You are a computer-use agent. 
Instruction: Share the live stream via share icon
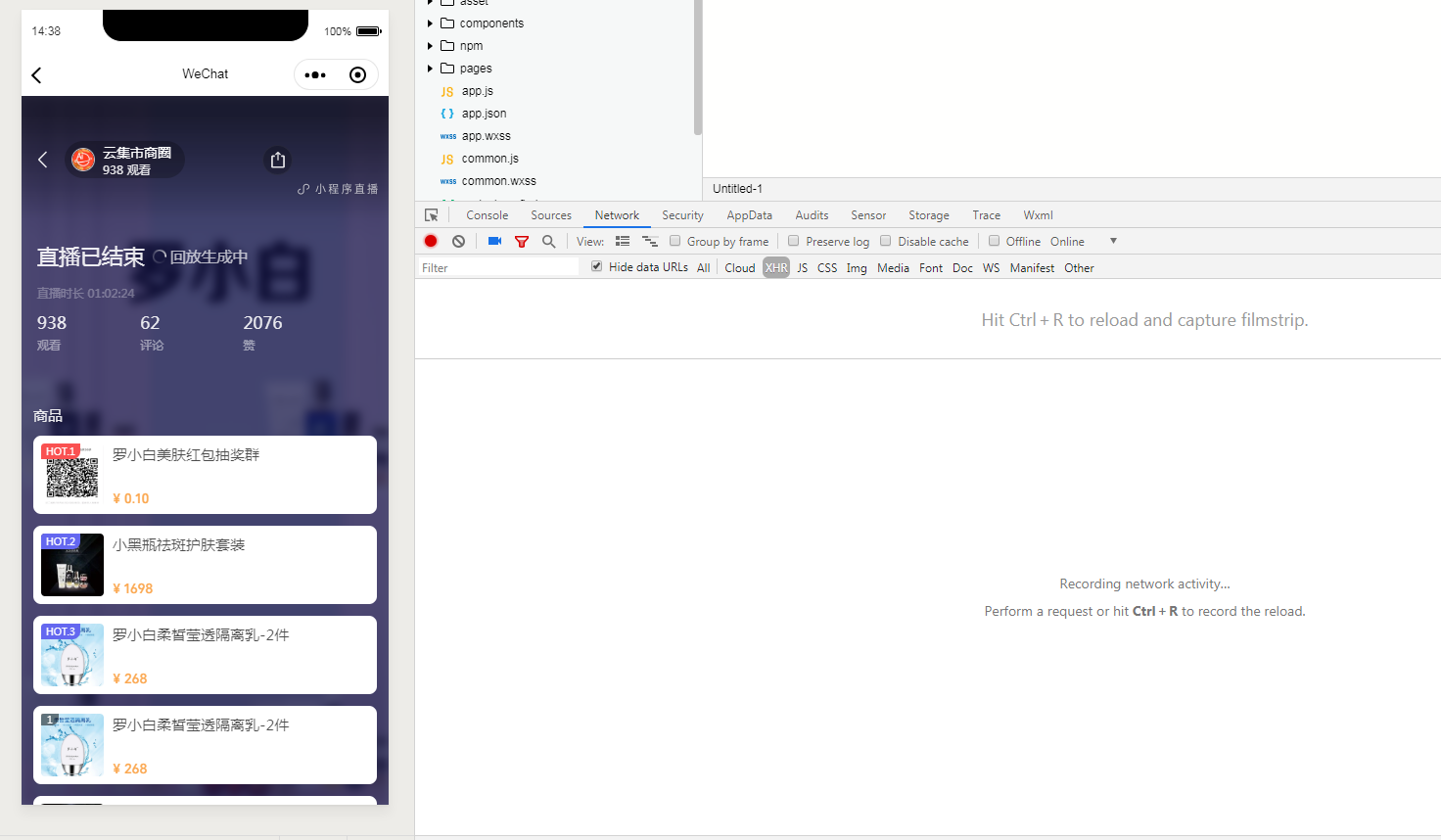point(278,160)
